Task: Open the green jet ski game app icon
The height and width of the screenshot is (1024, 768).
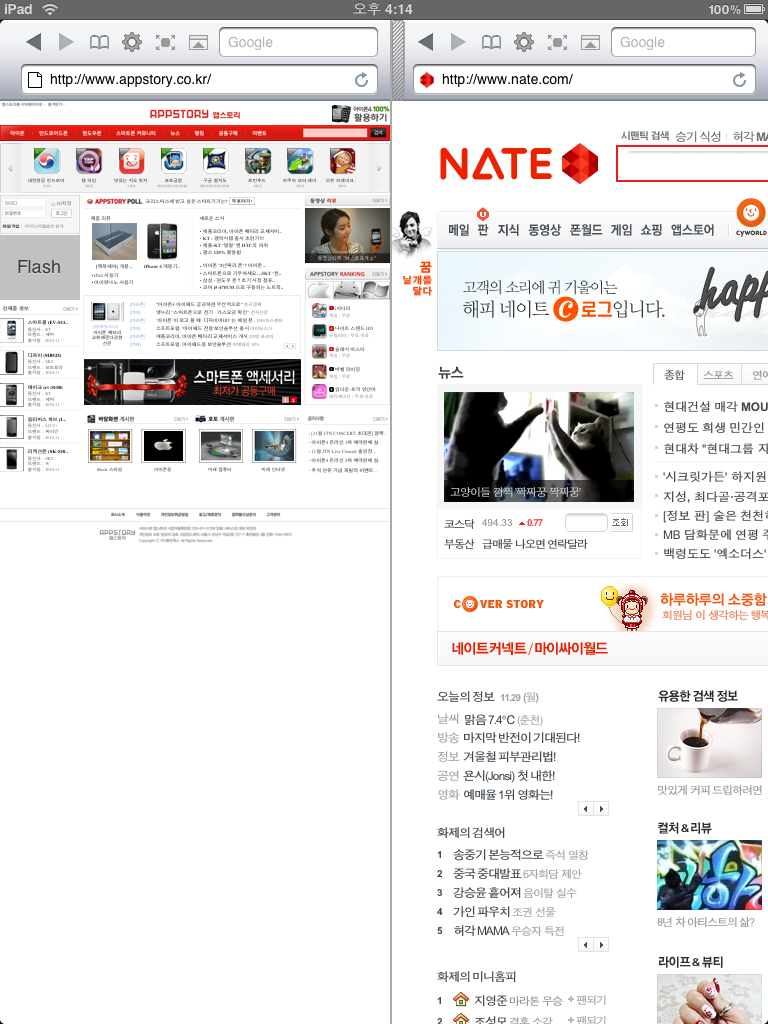Action: click(300, 161)
